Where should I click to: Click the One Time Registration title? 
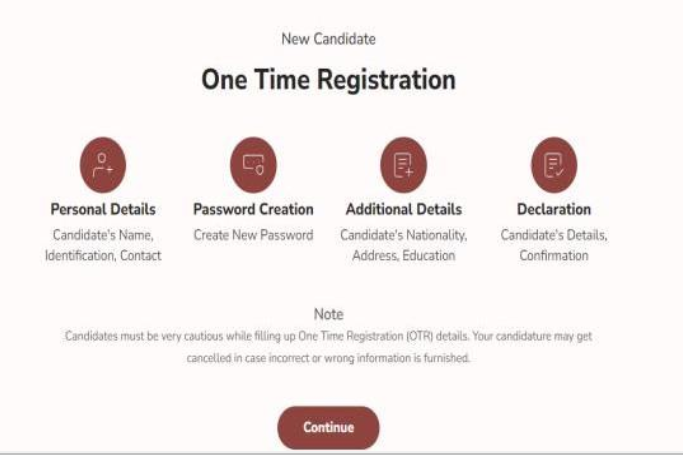click(328, 80)
